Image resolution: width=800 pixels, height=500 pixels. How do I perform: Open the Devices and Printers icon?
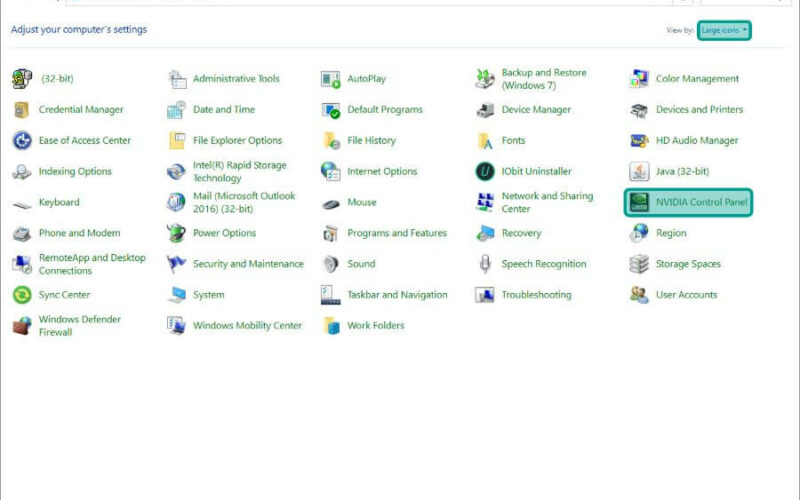[639, 110]
